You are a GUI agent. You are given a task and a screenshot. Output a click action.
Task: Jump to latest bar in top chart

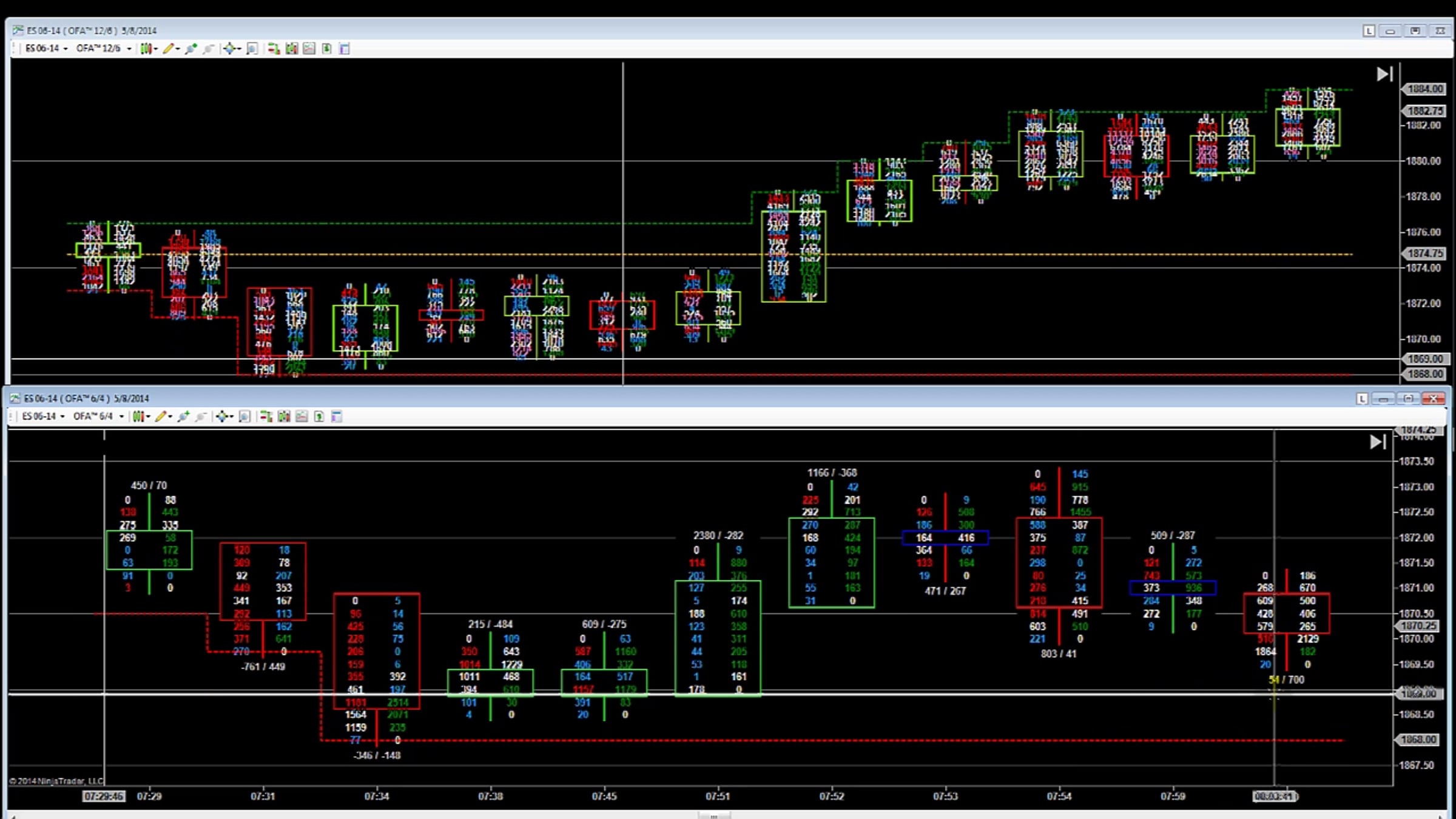click(x=1384, y=74)
